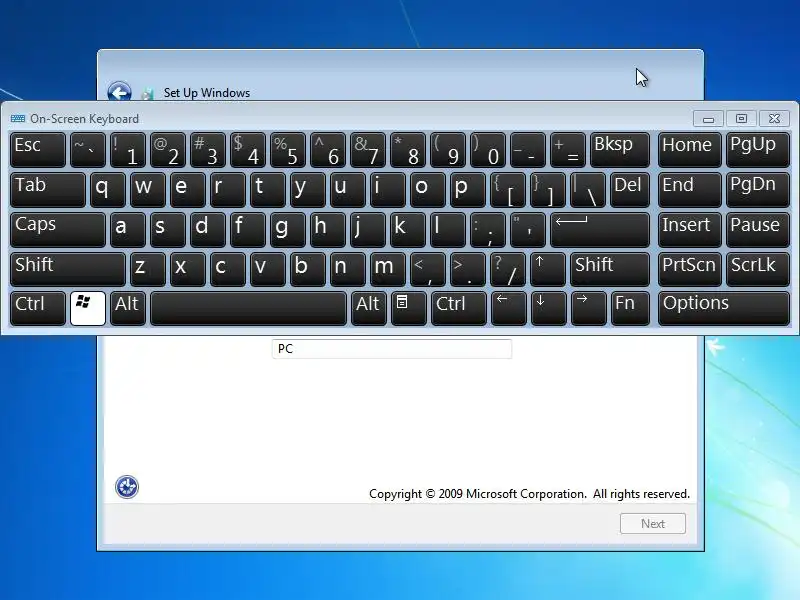Click the letter m key
Screen dimensions: 800x600
click(x=388, y=269)
